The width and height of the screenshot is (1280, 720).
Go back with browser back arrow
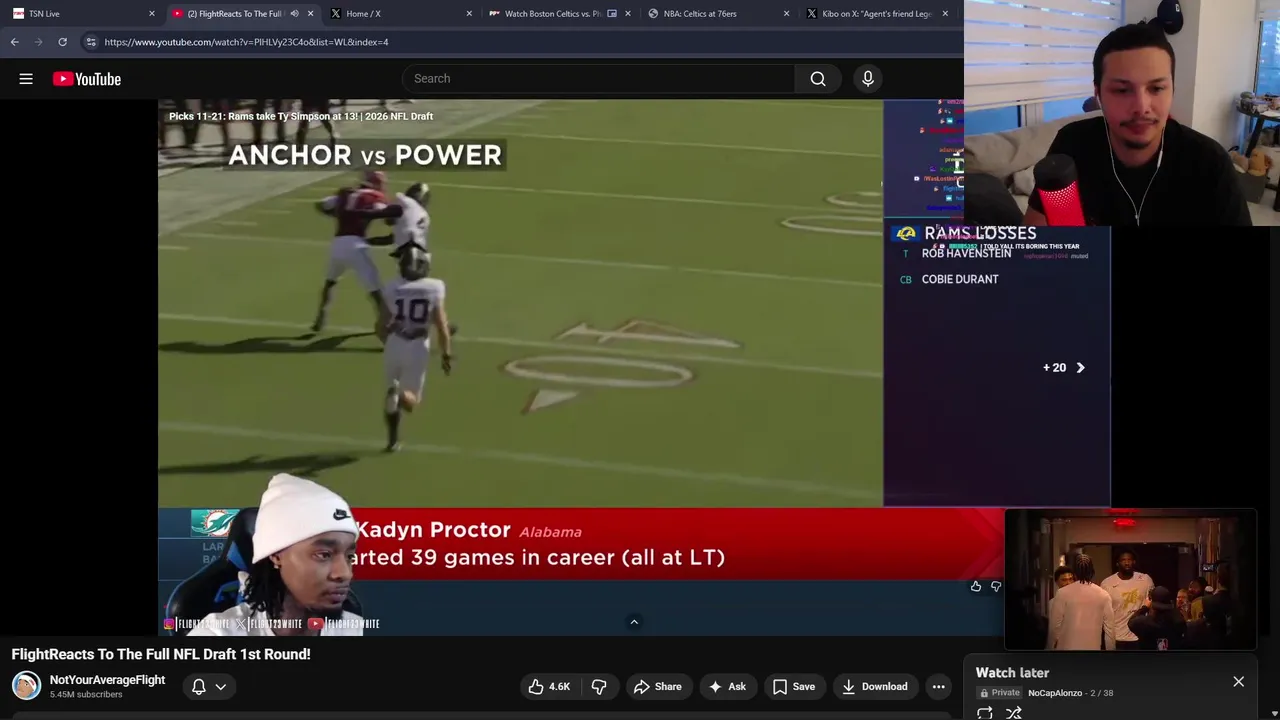coord(15,42)
